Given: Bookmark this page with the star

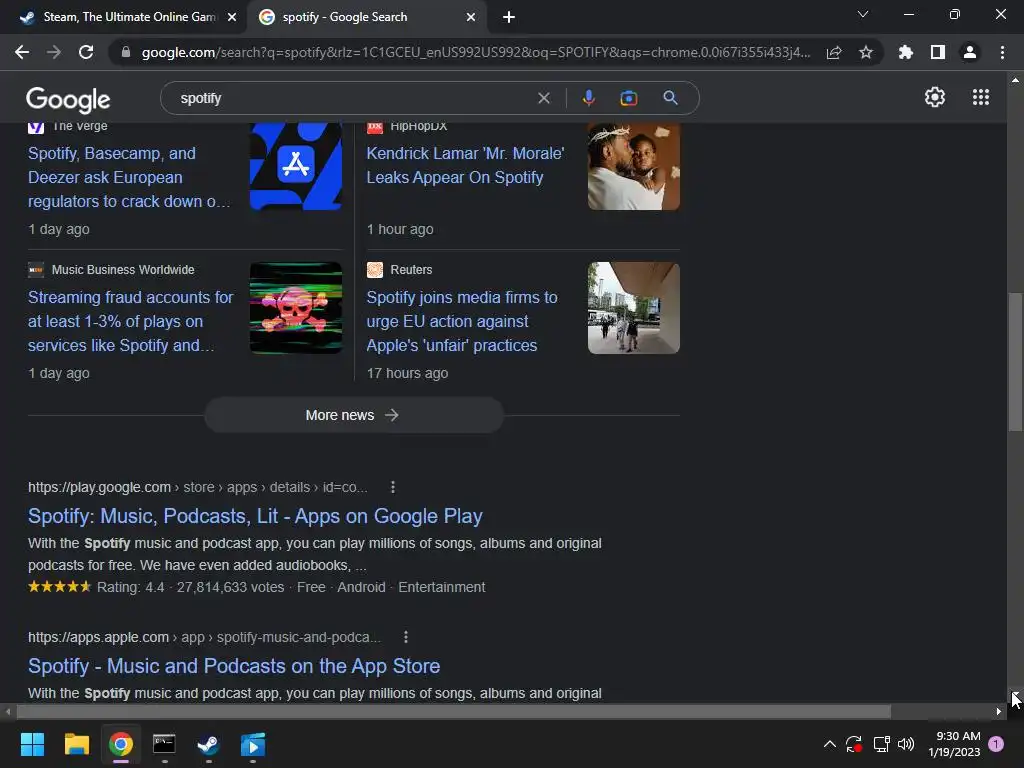Looking at the screenshot, I should (866, 52).
